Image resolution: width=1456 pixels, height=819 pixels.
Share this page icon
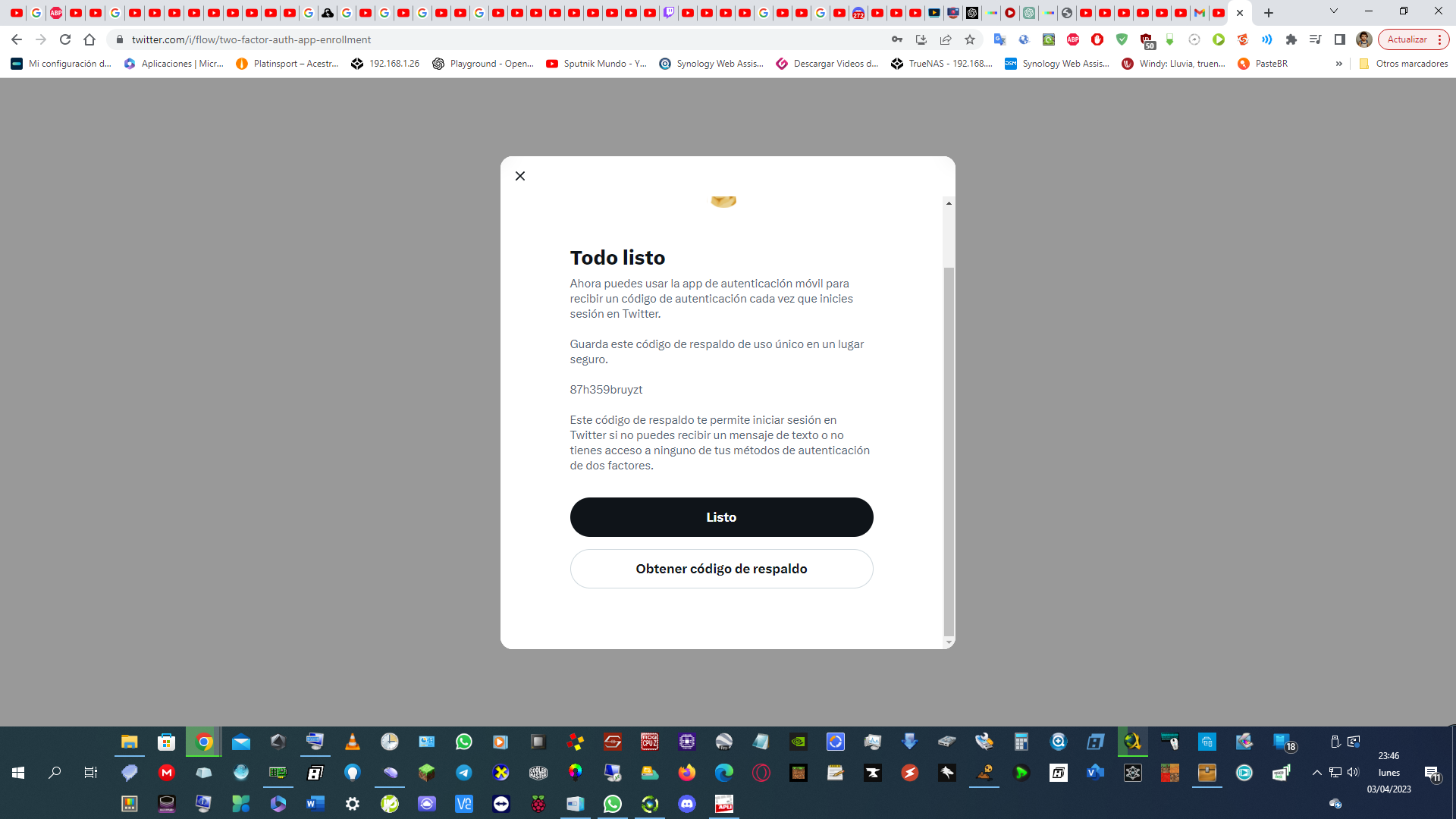point(946,39)
